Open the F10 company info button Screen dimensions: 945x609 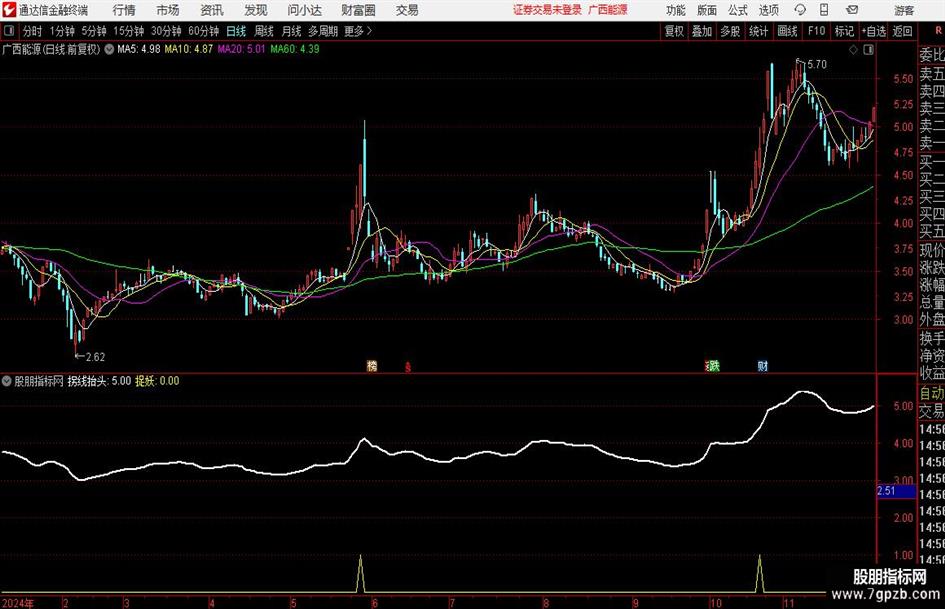point(816,31)
